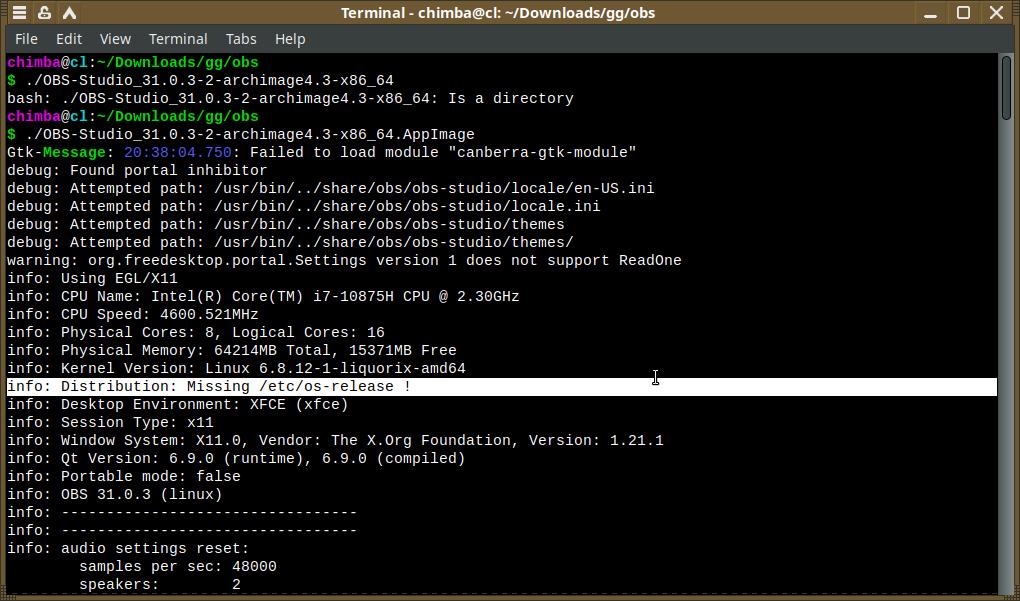Click the CPU Speed 4600.521MHz line
1020x601 pixels.
[133, 315]
